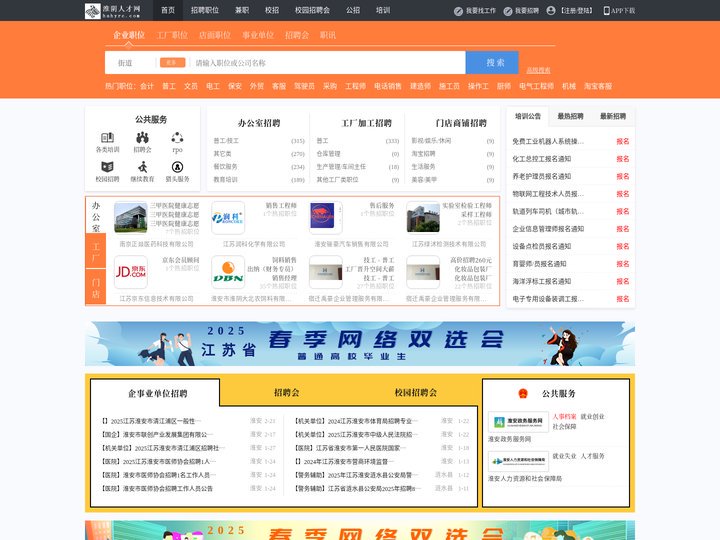The height and width of the screenshot is (540, 720).
Task: Switch to the 事业单位 search tab
Action: (258, 35)
